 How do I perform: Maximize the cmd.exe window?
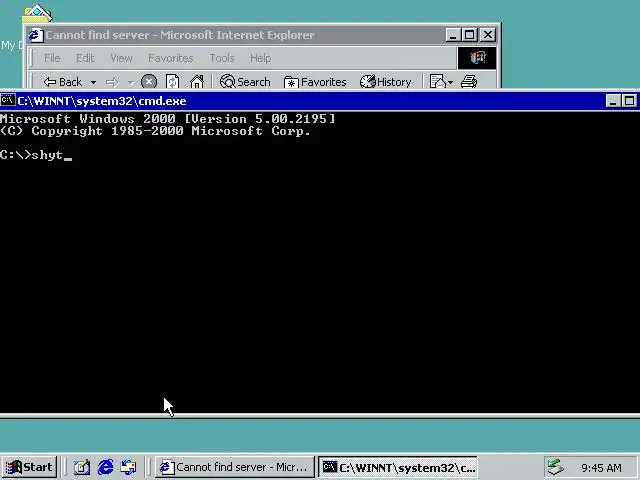pos(629,101)
